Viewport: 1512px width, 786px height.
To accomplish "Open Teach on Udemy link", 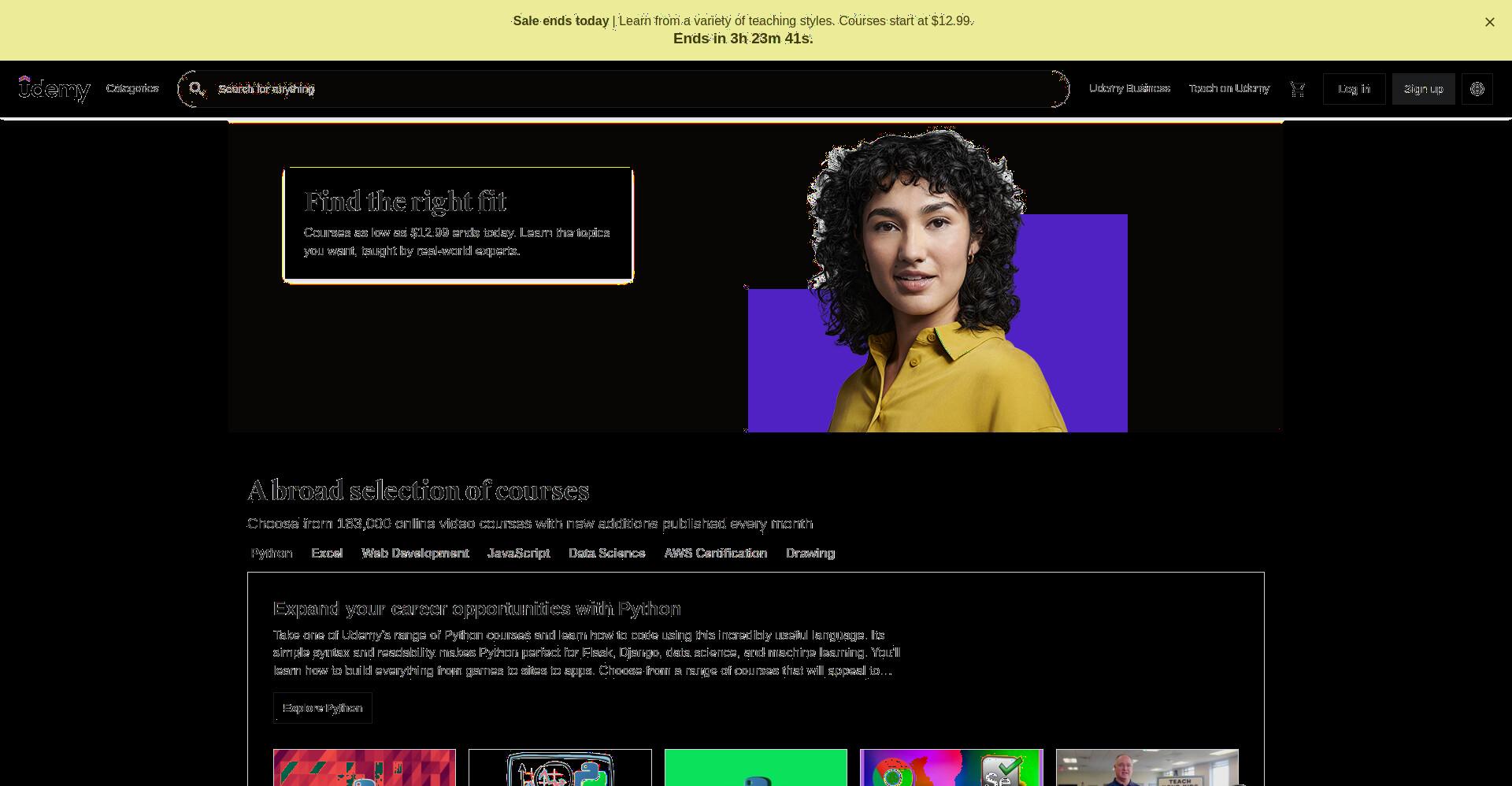I will pyautogui.click(x=1229, y=88).
